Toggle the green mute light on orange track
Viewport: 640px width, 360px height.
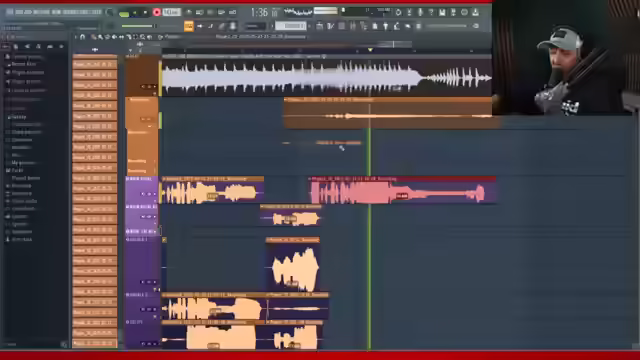[160, 120]
